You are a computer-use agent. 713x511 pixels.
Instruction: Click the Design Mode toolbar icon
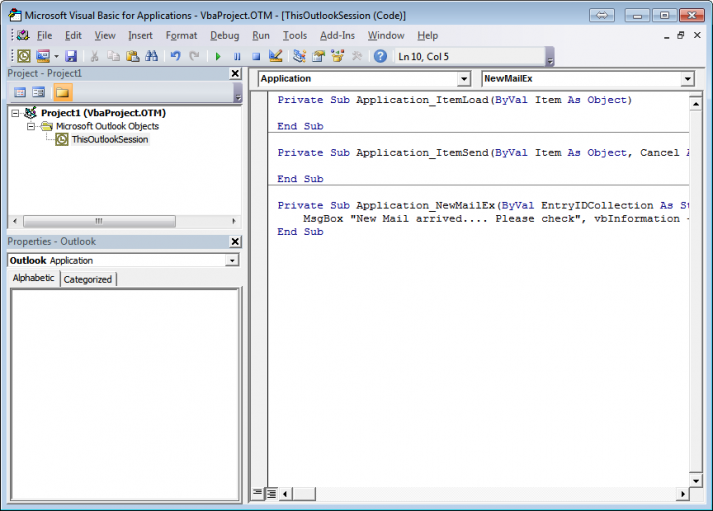click(276, 57)
